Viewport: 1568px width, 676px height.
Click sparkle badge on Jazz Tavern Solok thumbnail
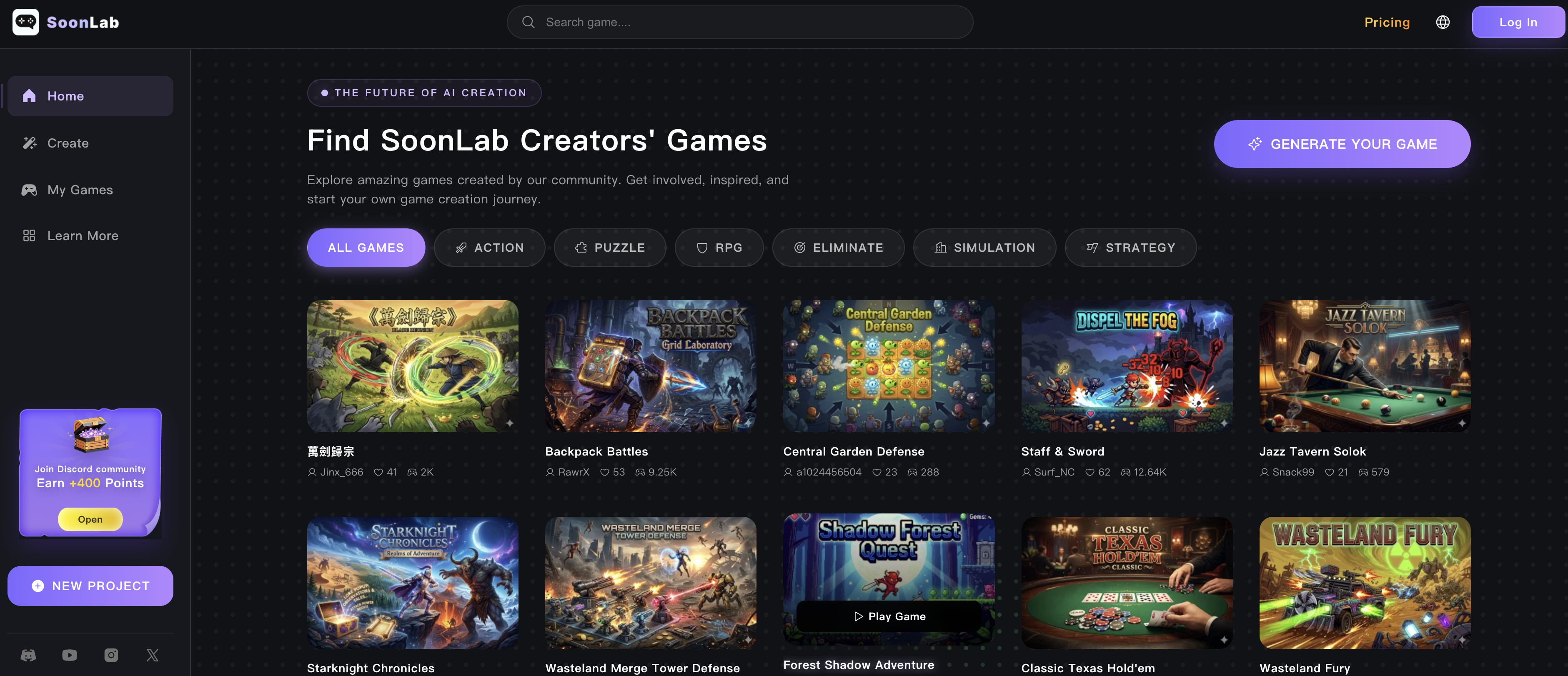pos(1462,423)
